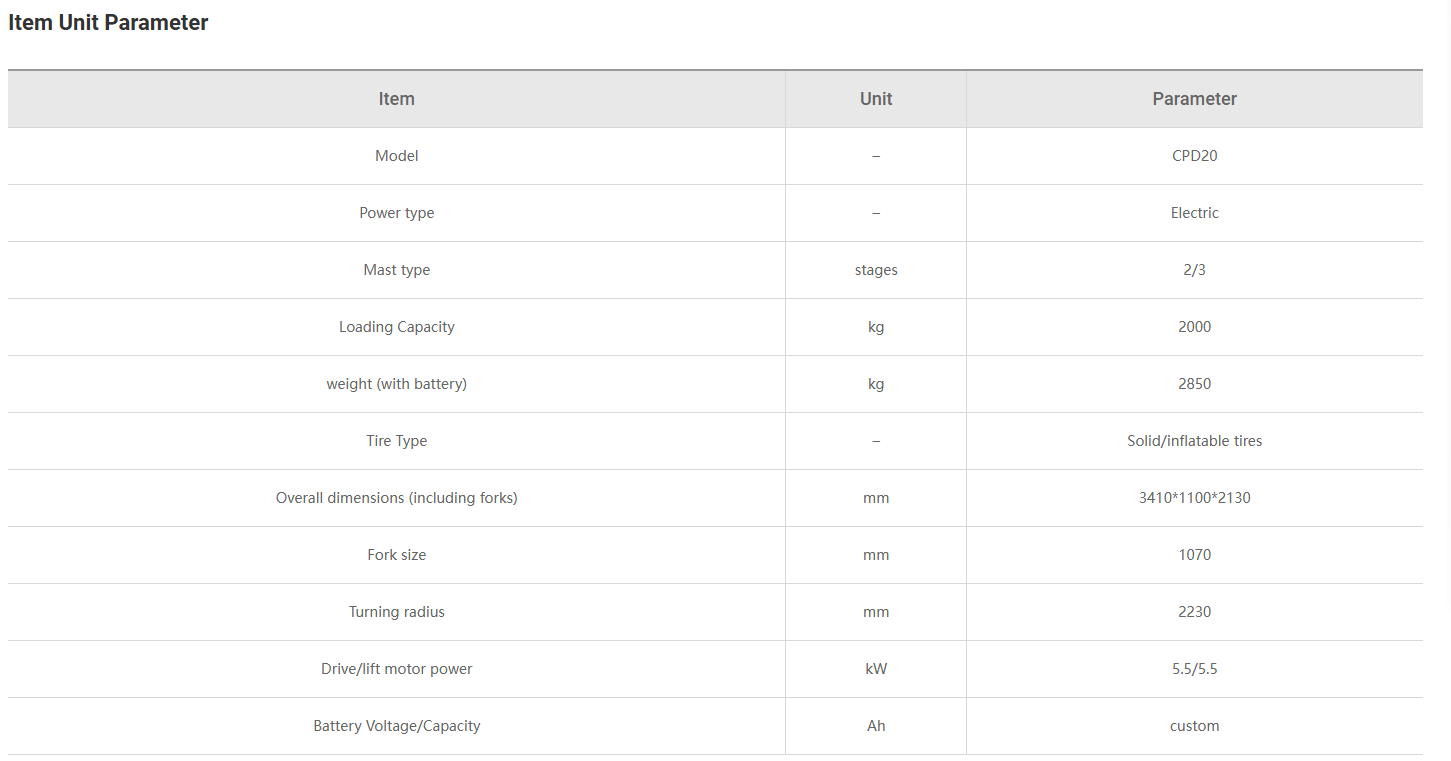1451x761 pixels.
Task: Select the Parameter column header
Action: [1194, 99]
